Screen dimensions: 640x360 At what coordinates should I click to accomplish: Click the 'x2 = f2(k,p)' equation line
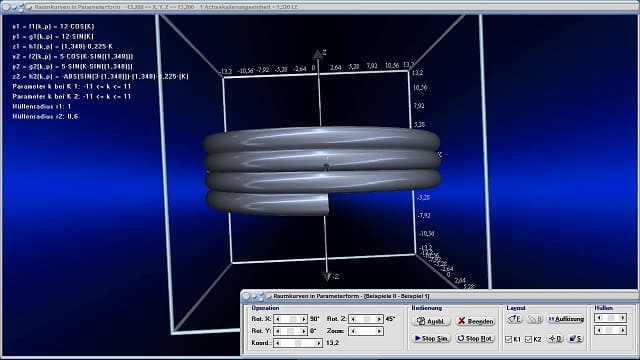[x=73, y=56]
